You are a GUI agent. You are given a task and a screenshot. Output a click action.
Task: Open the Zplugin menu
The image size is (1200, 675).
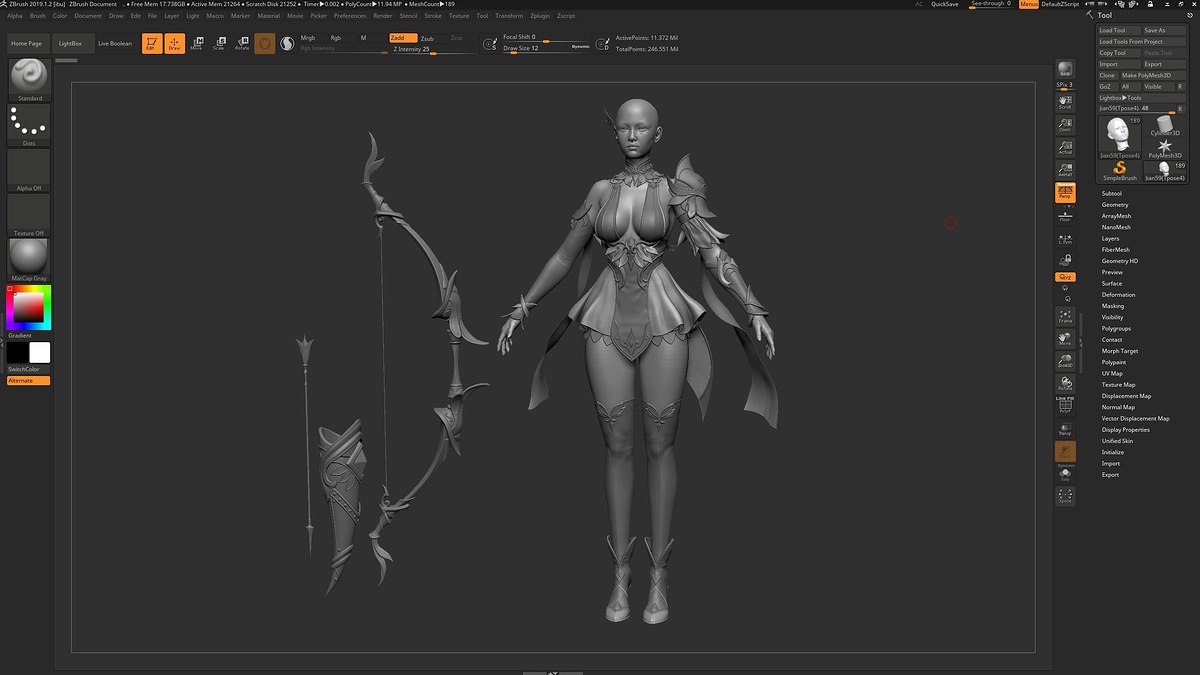(x=540, y=16)
